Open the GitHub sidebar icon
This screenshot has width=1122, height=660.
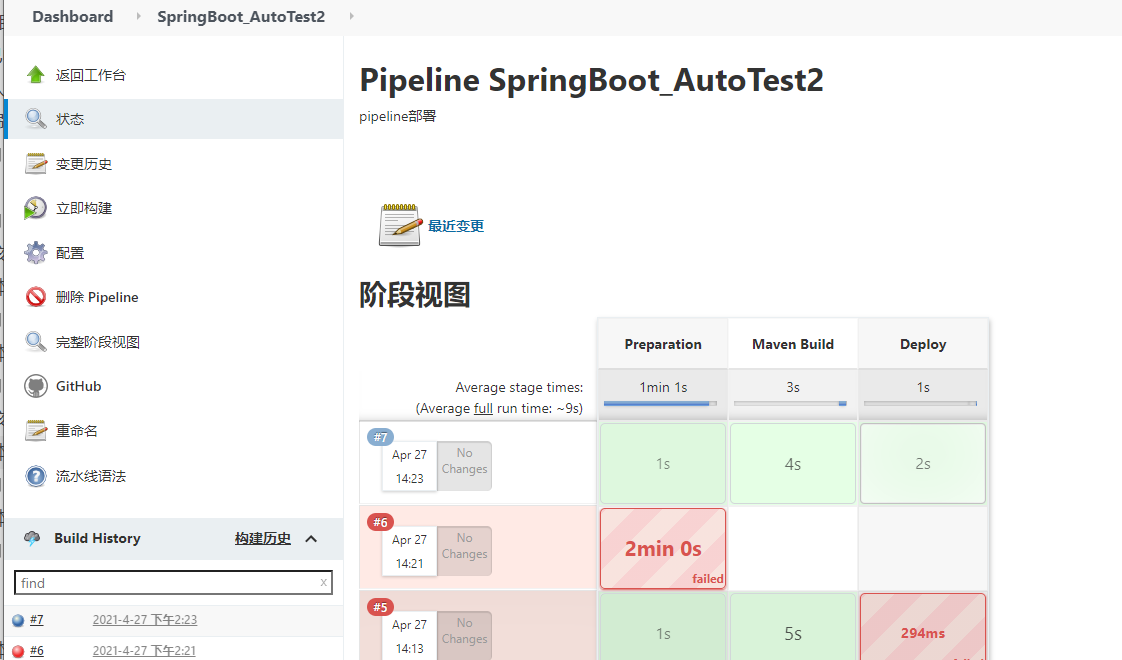pos(34,385)
